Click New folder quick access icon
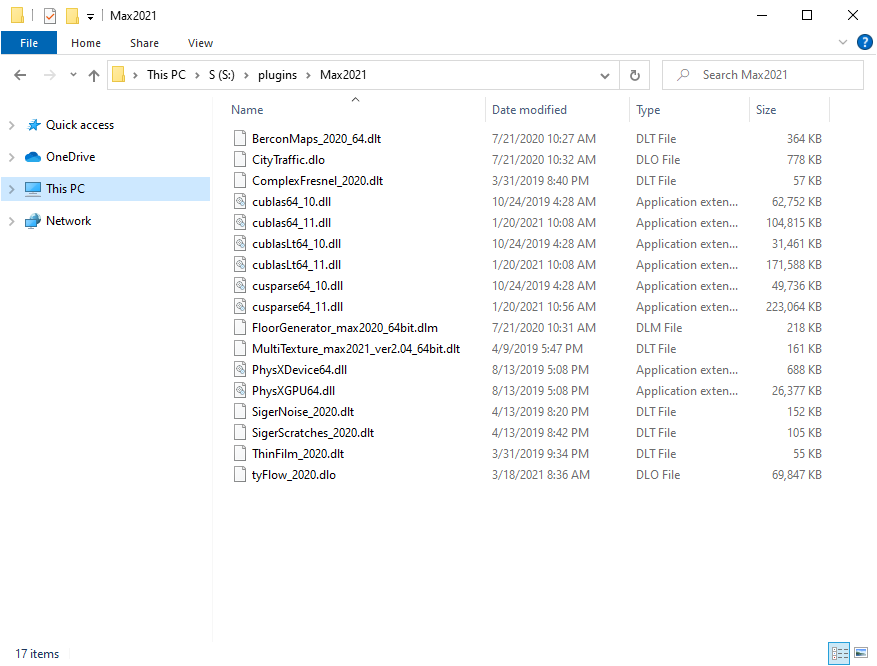Screen dimensions: 877x666 pyautogui.click(x=72, y=16)
